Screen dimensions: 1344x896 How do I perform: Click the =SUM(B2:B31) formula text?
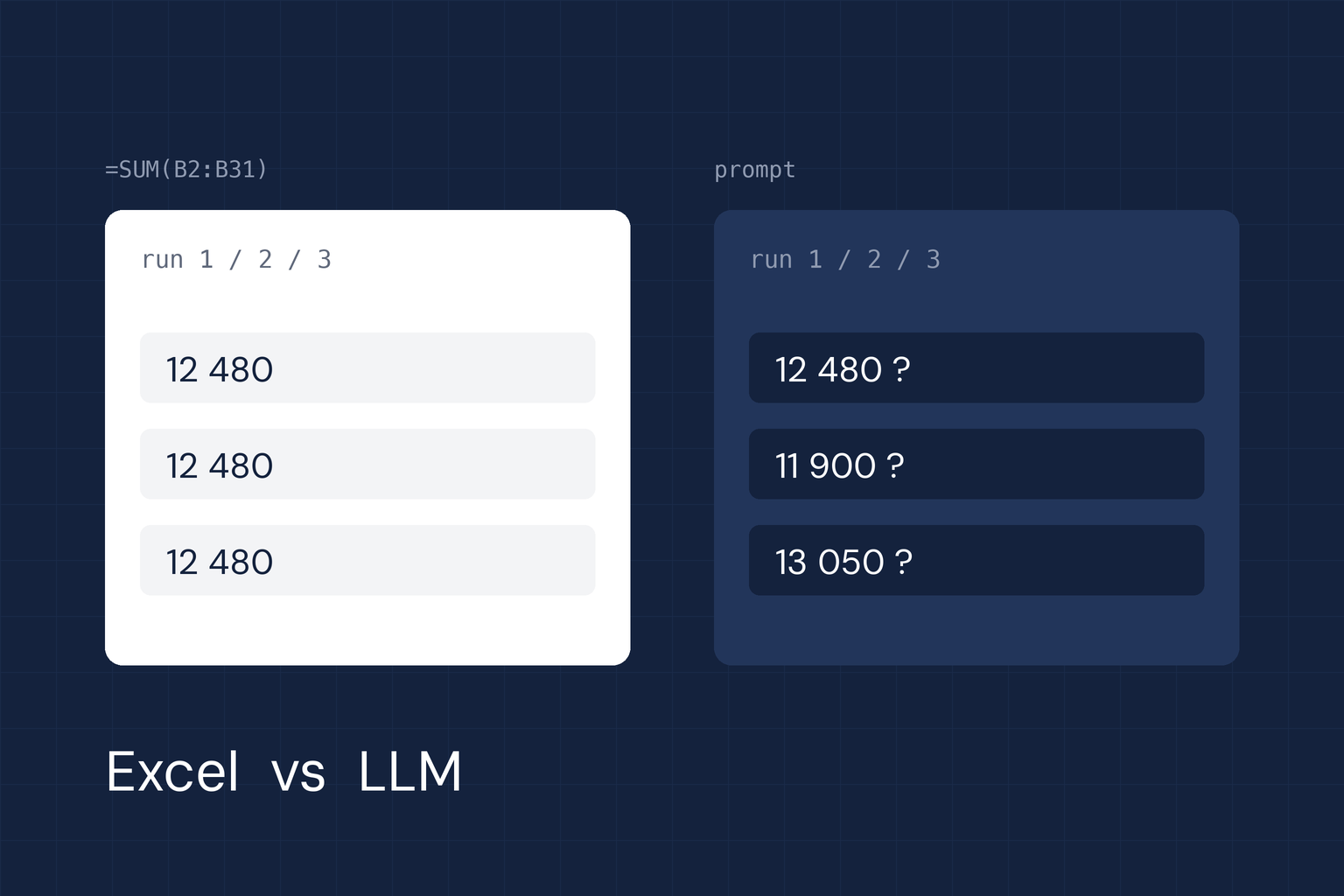pyautogui.click(x=186, y=169)
